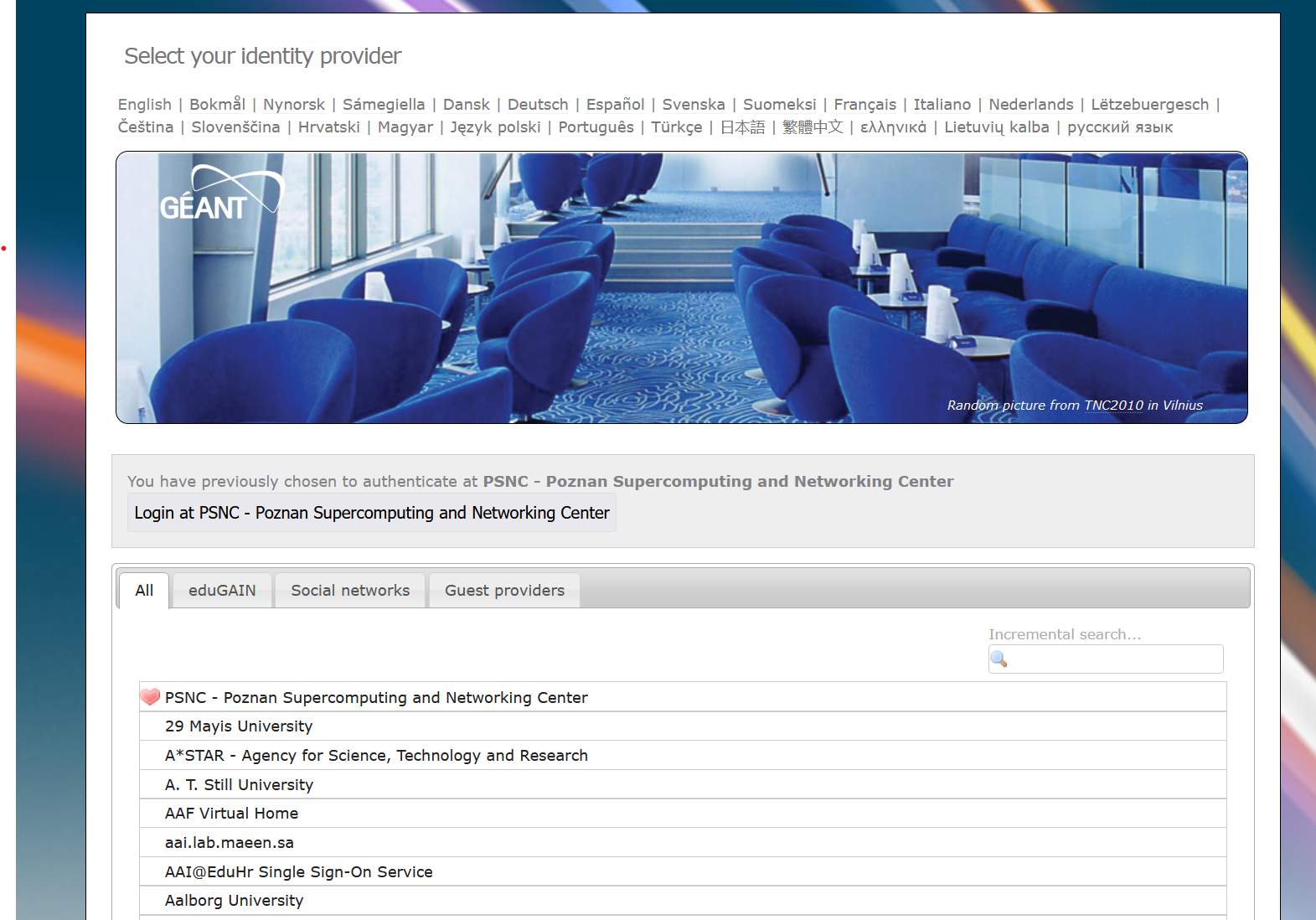The image size is (1316, 920).
Task: Click the 'Select your identity provider' heading
Action: (263, 56)
